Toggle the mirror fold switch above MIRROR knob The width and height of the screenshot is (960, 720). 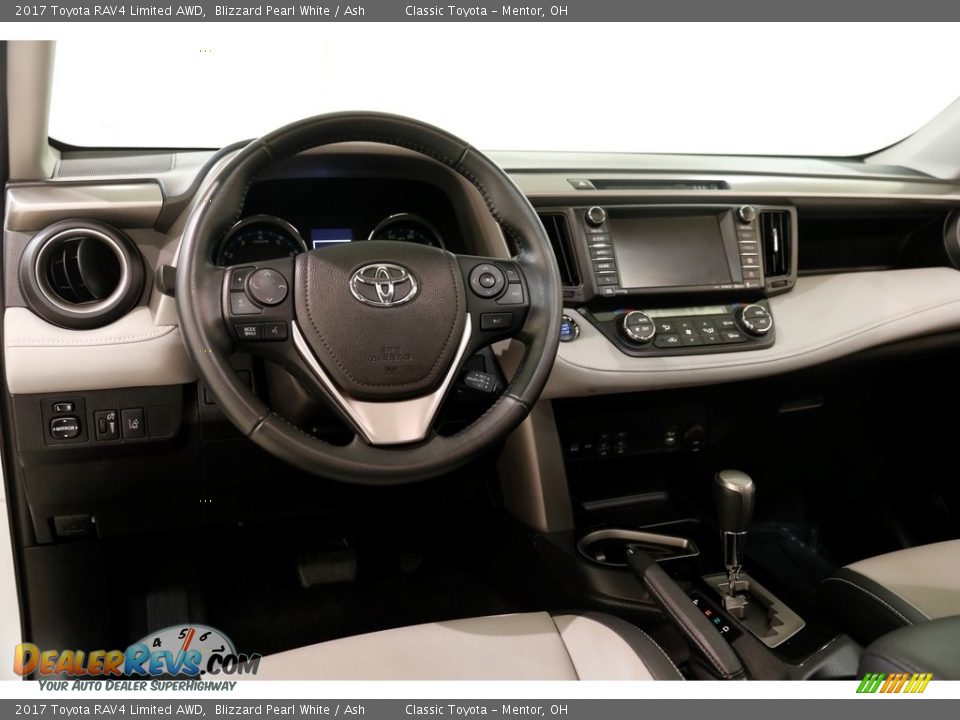pyautogui.click(x=63, y=407)
